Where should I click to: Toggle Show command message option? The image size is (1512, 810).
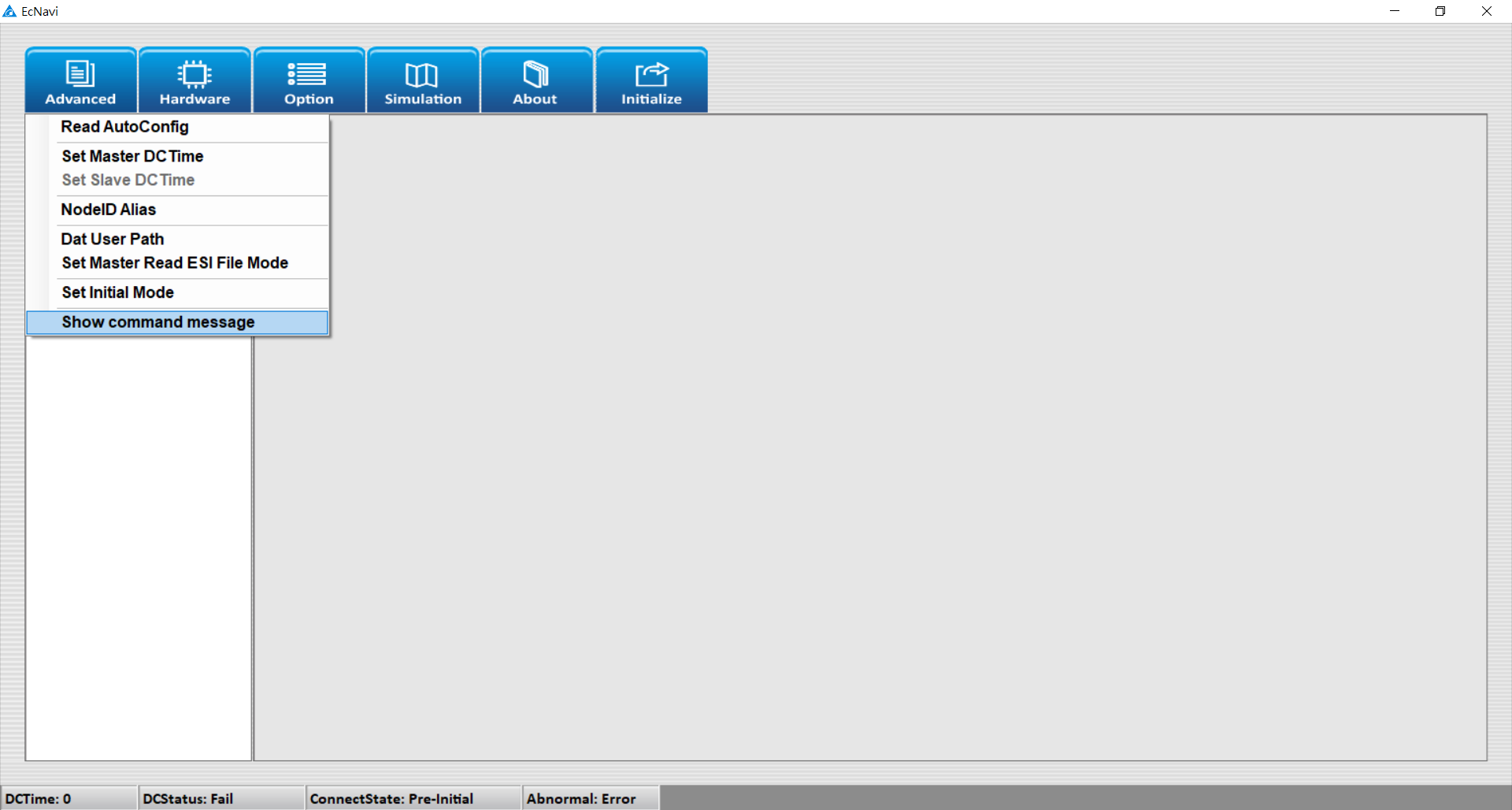click(x=158, y=322)
